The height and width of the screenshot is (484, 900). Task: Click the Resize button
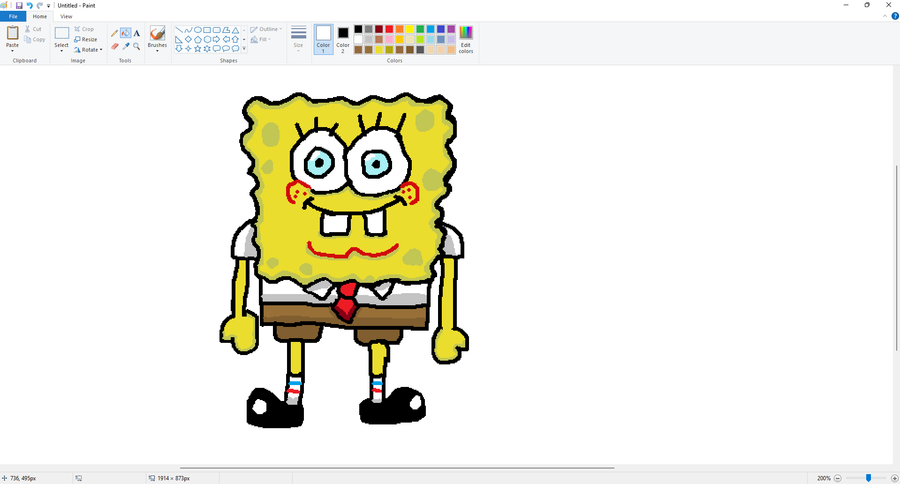pos(86,40)
